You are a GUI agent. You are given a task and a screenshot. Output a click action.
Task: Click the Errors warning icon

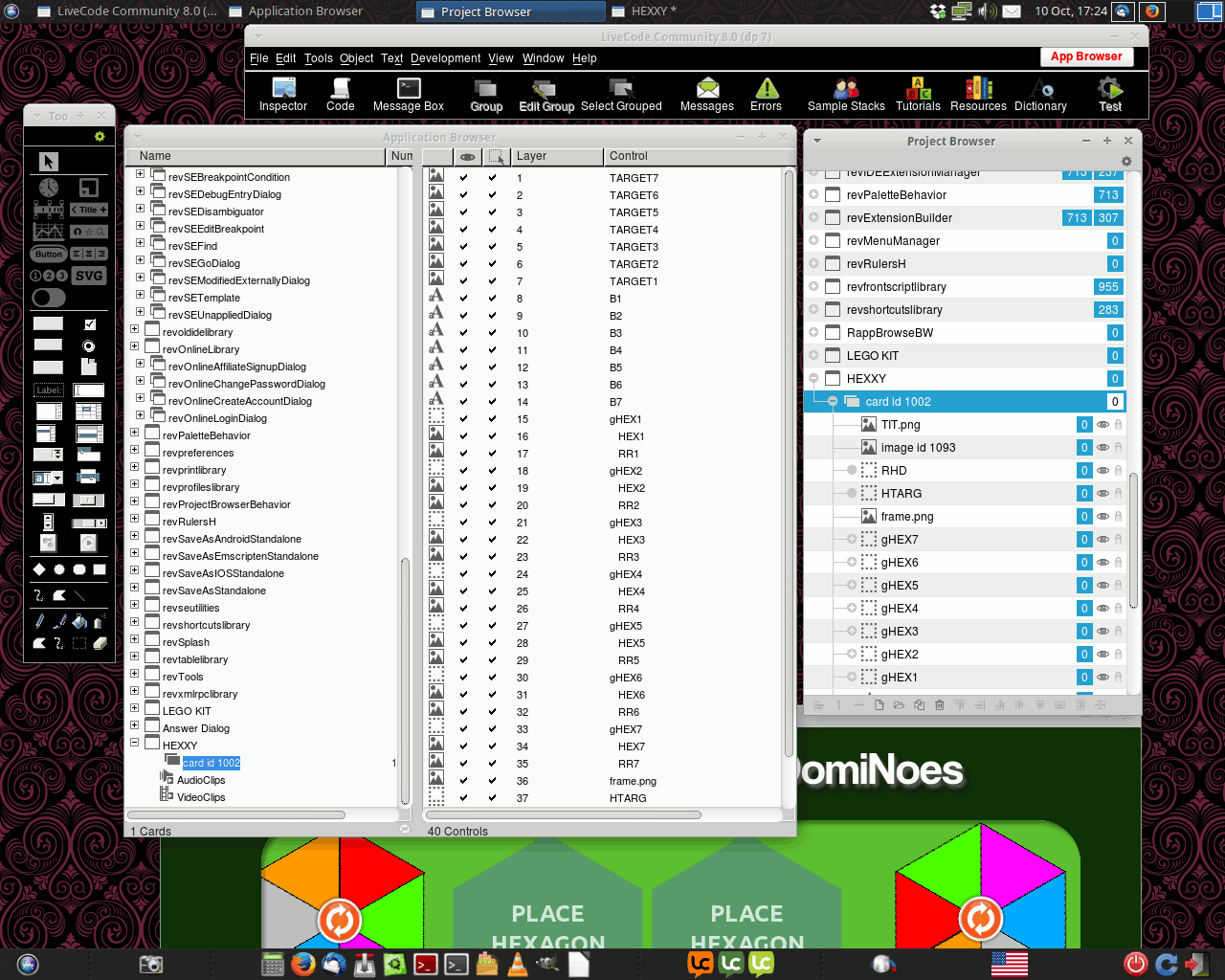(766, 95)
